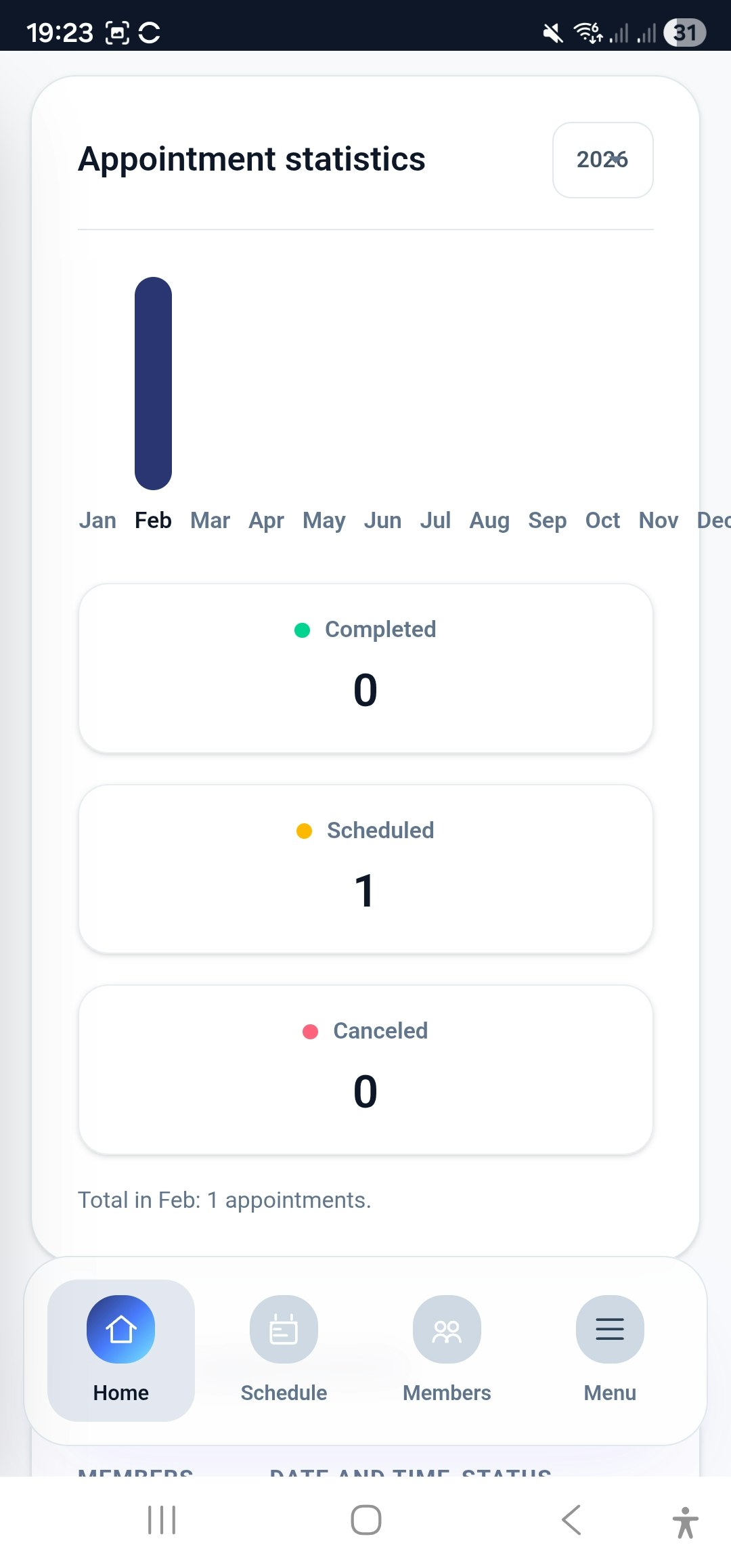
Task: Tap the Members people icon
Action: 447,1329
